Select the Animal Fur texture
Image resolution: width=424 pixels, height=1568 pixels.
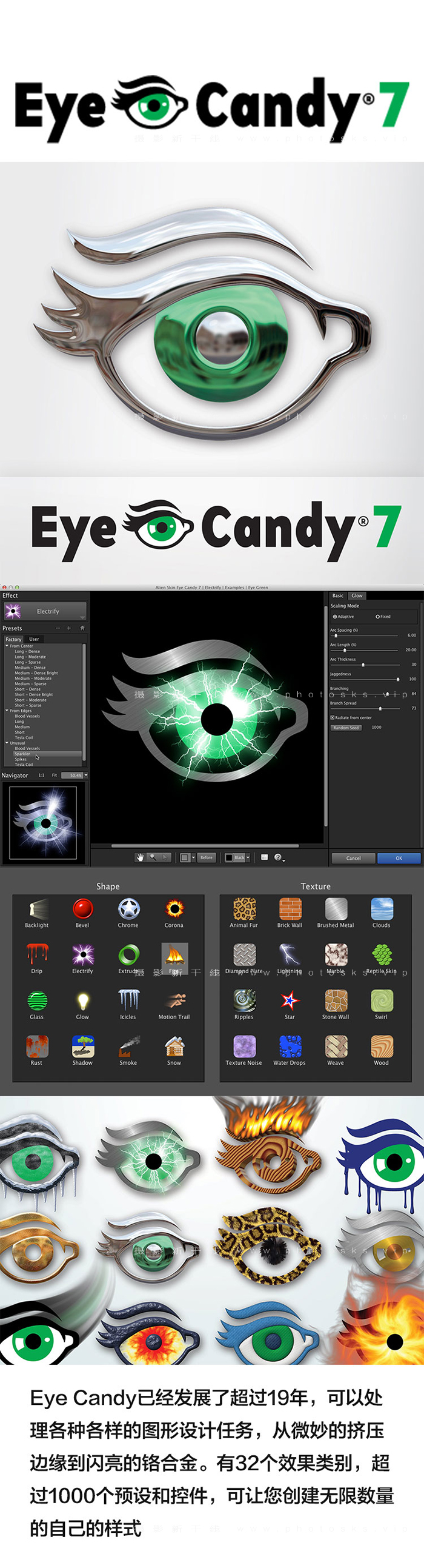coord(244,908)
